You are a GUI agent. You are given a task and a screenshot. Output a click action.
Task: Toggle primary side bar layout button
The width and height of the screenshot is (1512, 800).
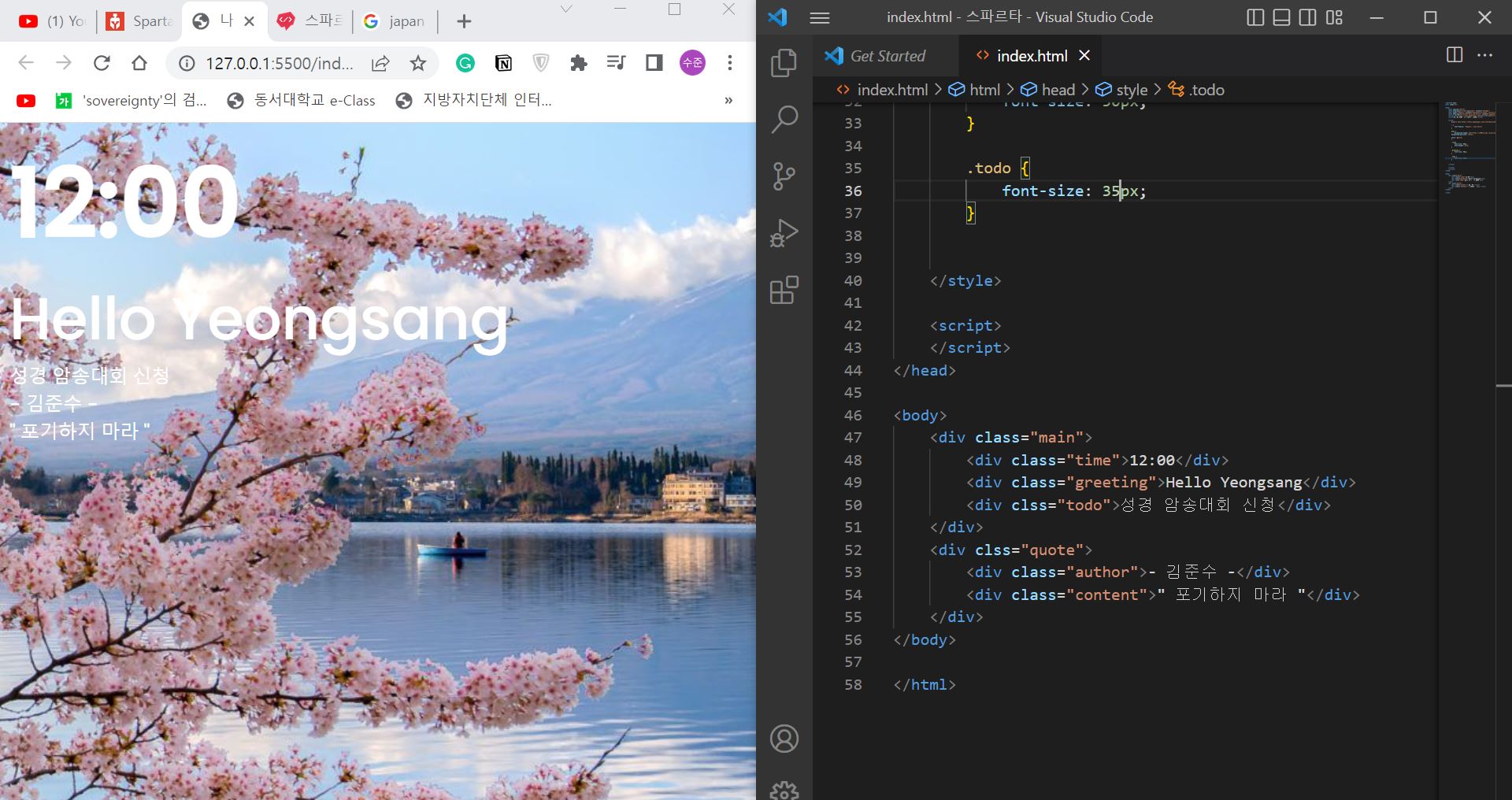pyautogui.click(x=1255, y=17)
